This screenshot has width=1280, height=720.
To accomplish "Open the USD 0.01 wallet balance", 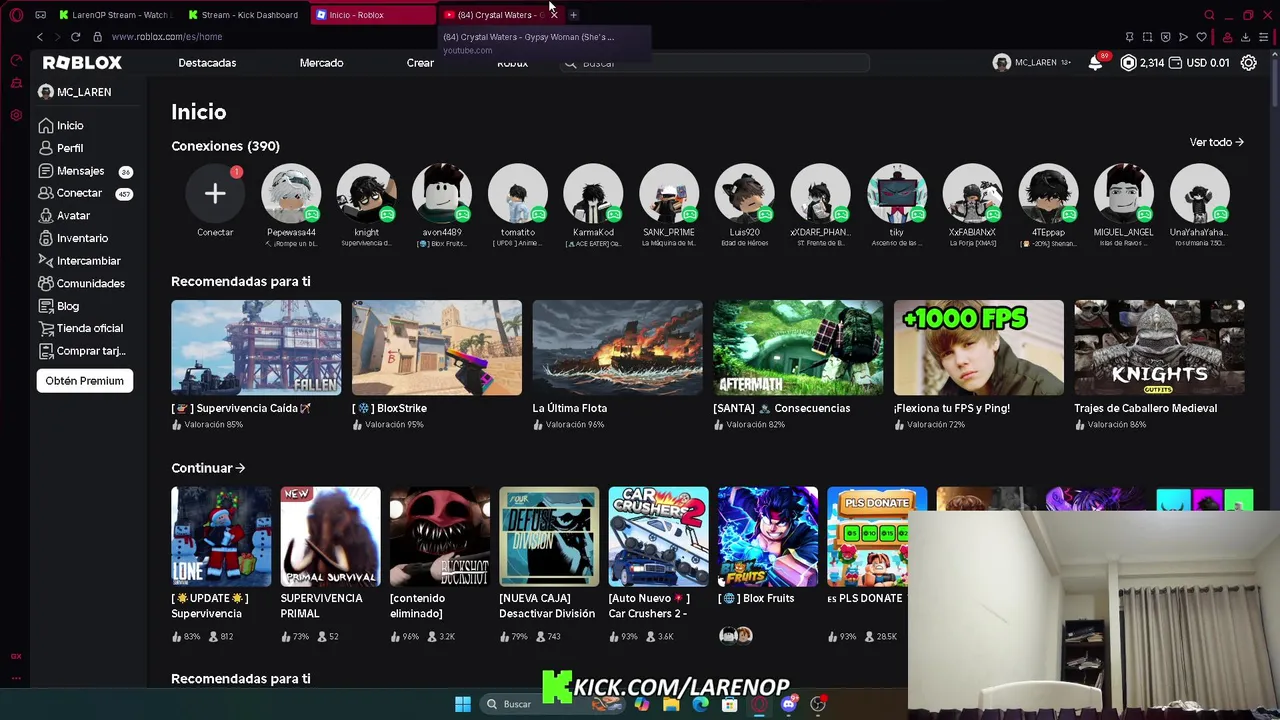I will pyautogui.click(x=1201, y=62).
